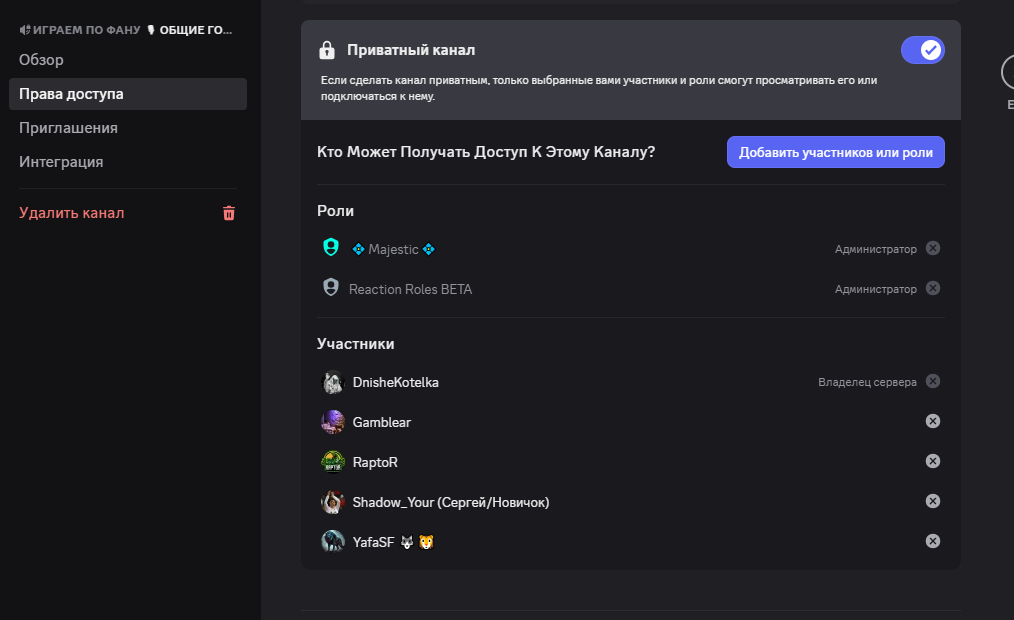Remove Gamblear from channel access
1014x620 pixels.
coord(933,422)
